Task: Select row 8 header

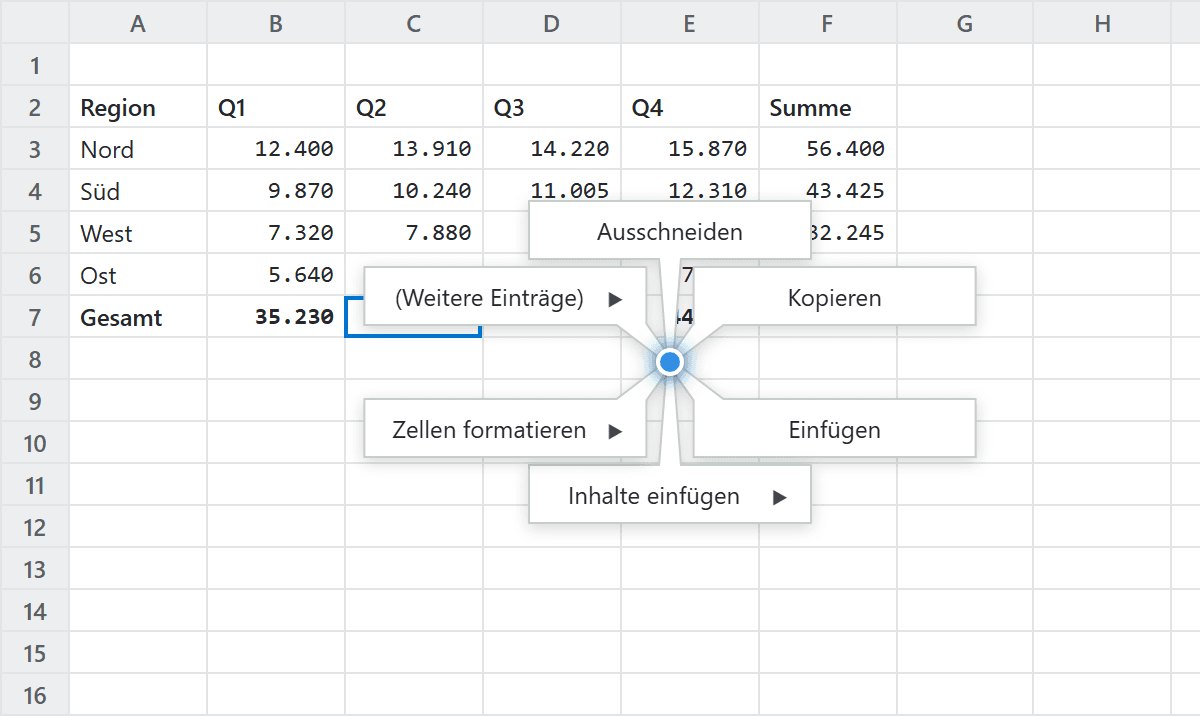Action: click(x=35, y=359)
